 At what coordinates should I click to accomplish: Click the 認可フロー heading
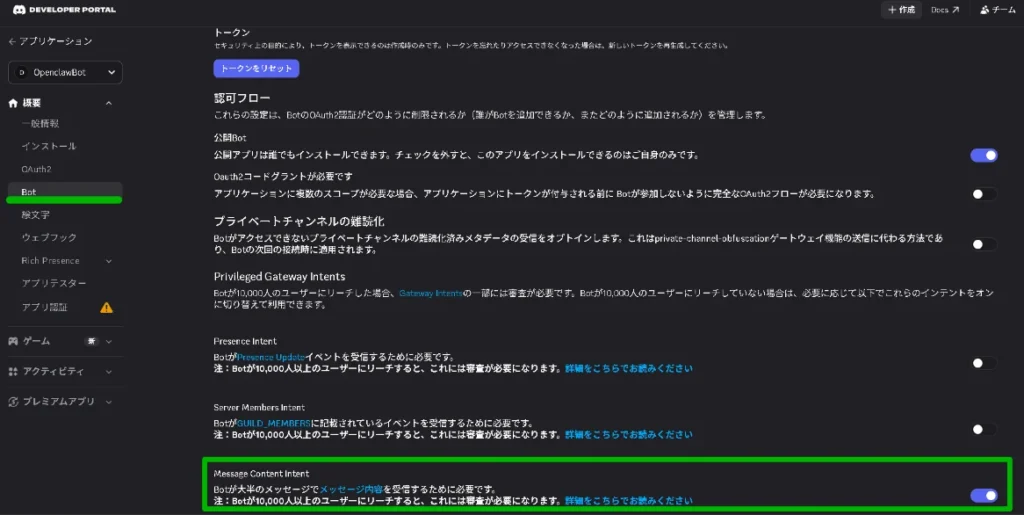pos(242,99)
